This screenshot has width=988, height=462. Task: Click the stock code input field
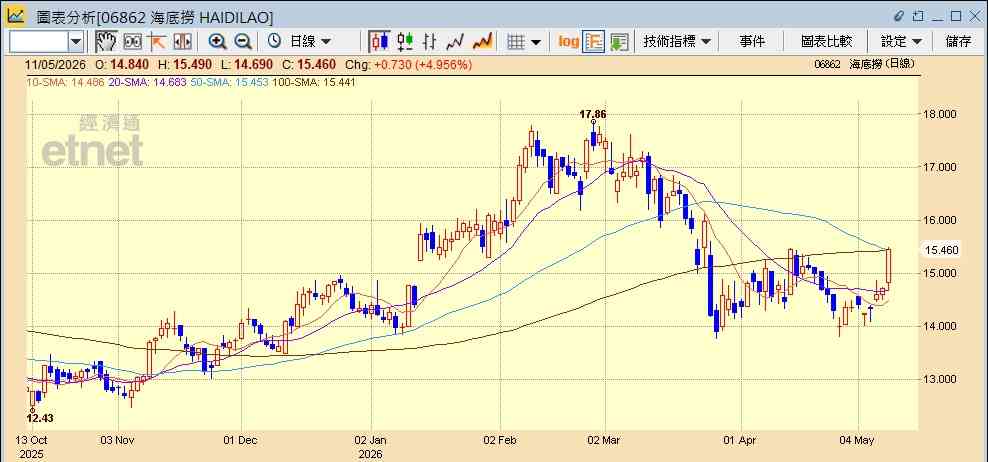coord(39,42)
